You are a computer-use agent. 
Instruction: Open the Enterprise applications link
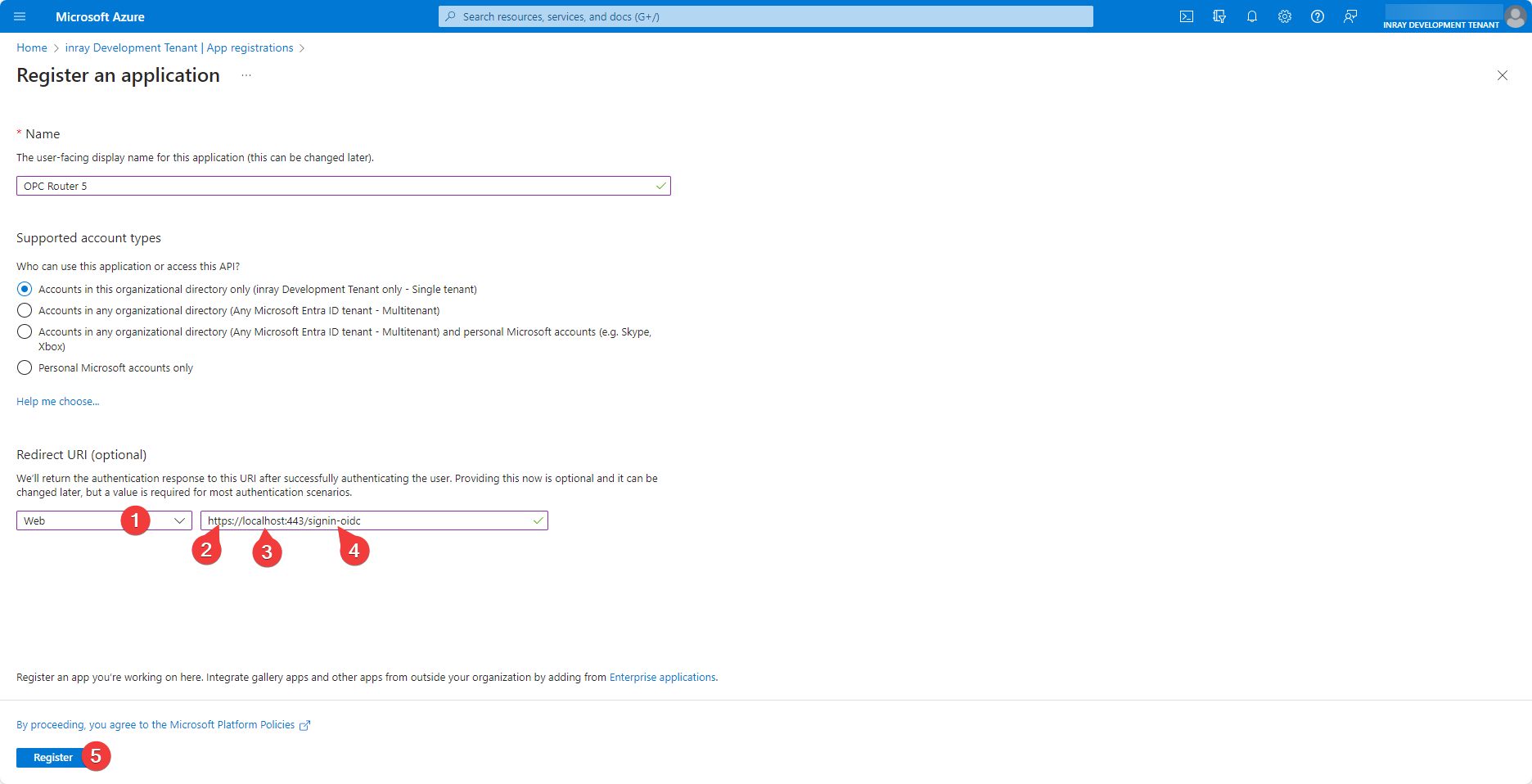[663, 677]
